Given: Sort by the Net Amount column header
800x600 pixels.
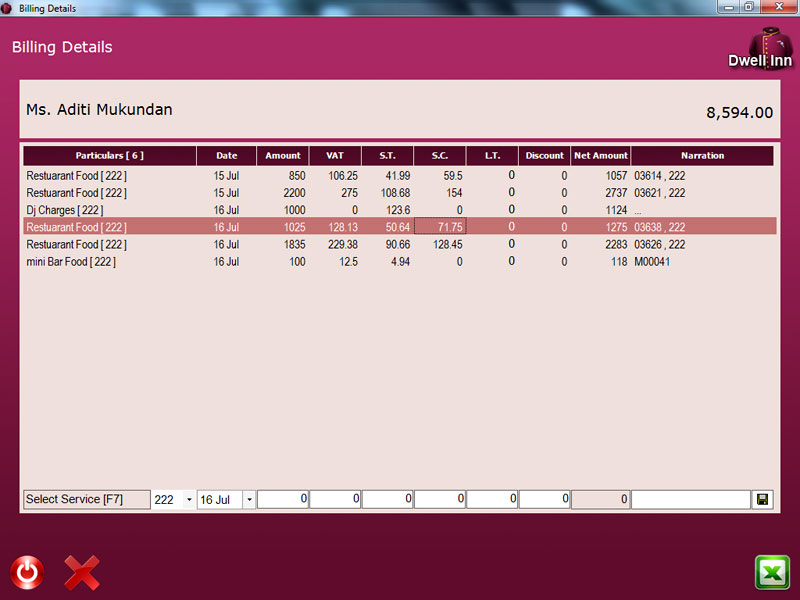Looking at the screenshot, I should coord(600,156).
